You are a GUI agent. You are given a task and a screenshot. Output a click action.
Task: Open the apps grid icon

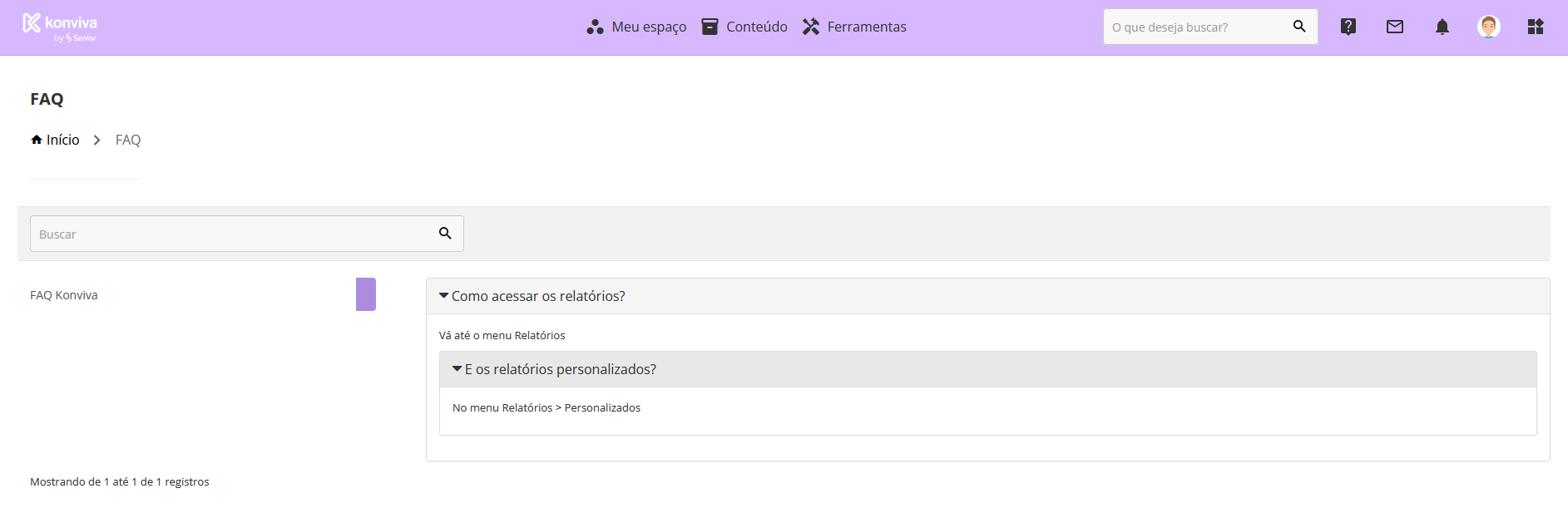pyautogui.click(x=1536, y=27)
